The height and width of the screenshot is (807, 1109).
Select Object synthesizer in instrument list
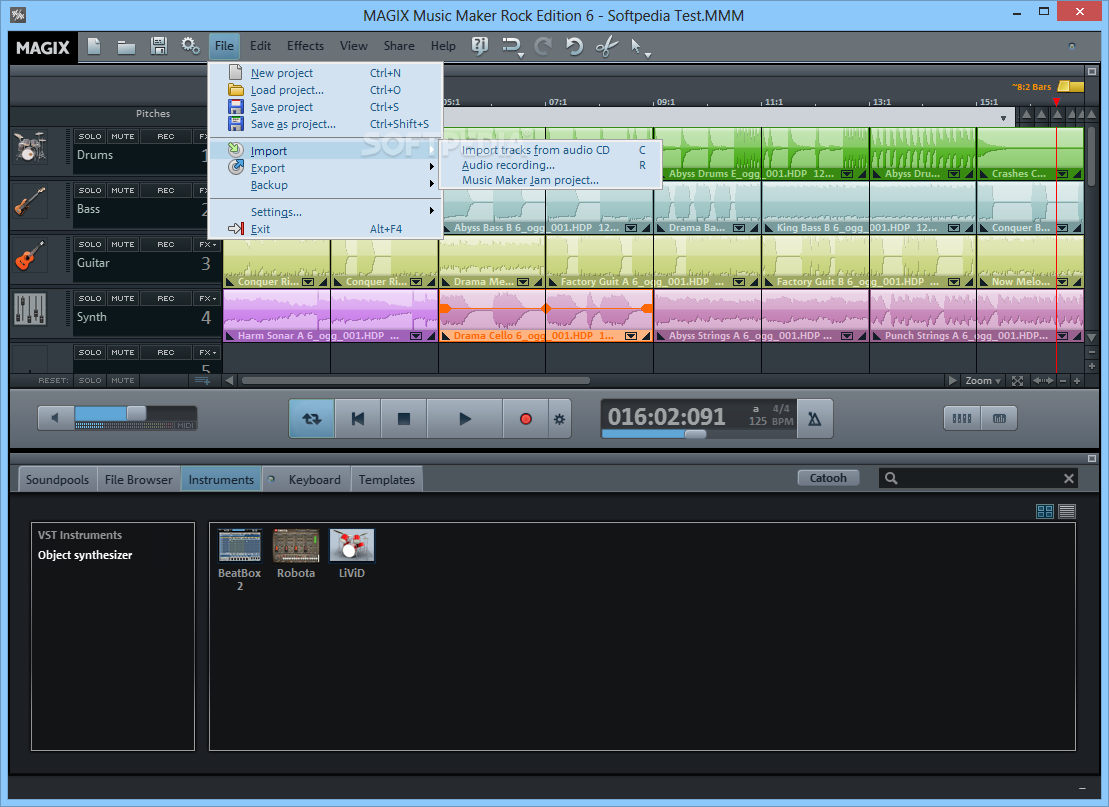click(85, 555)
